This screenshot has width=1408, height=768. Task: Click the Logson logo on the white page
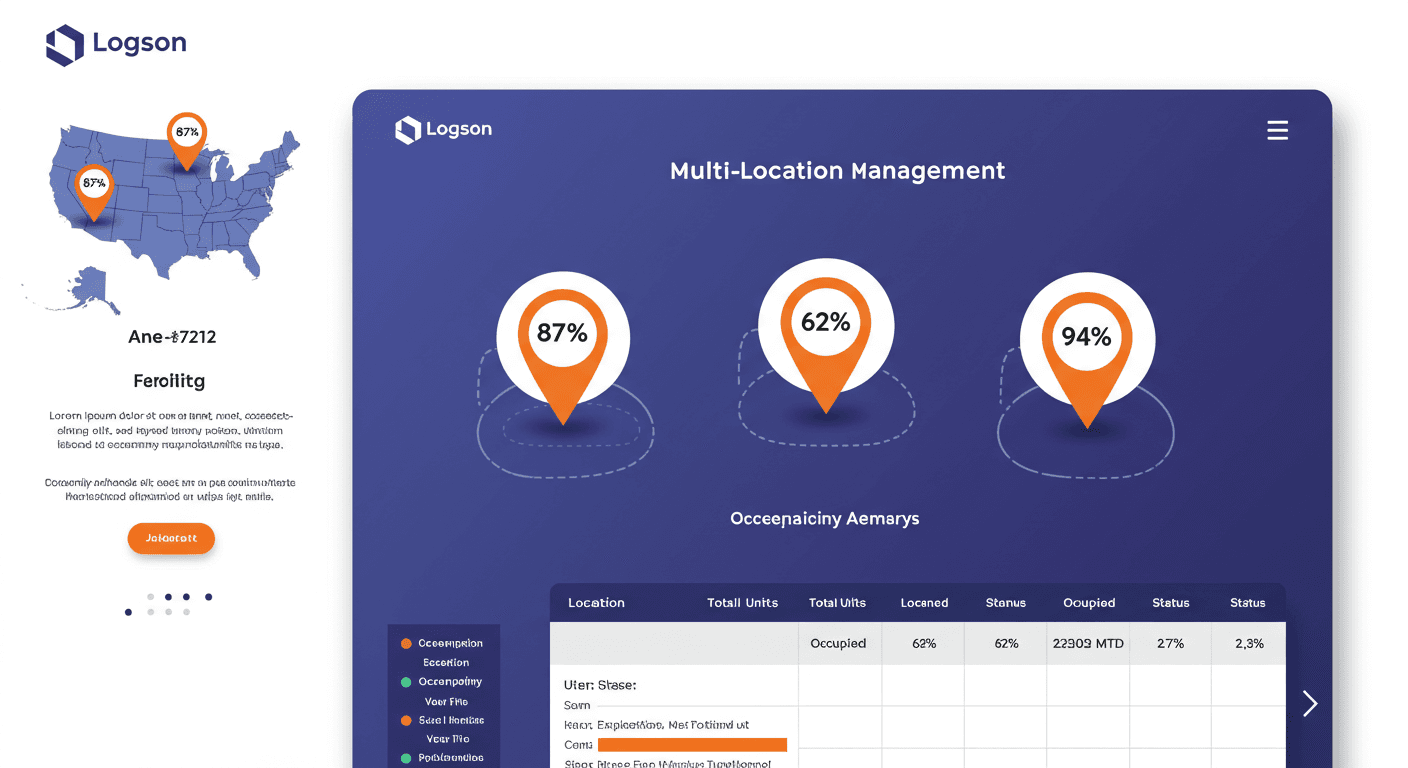[116, 45]
